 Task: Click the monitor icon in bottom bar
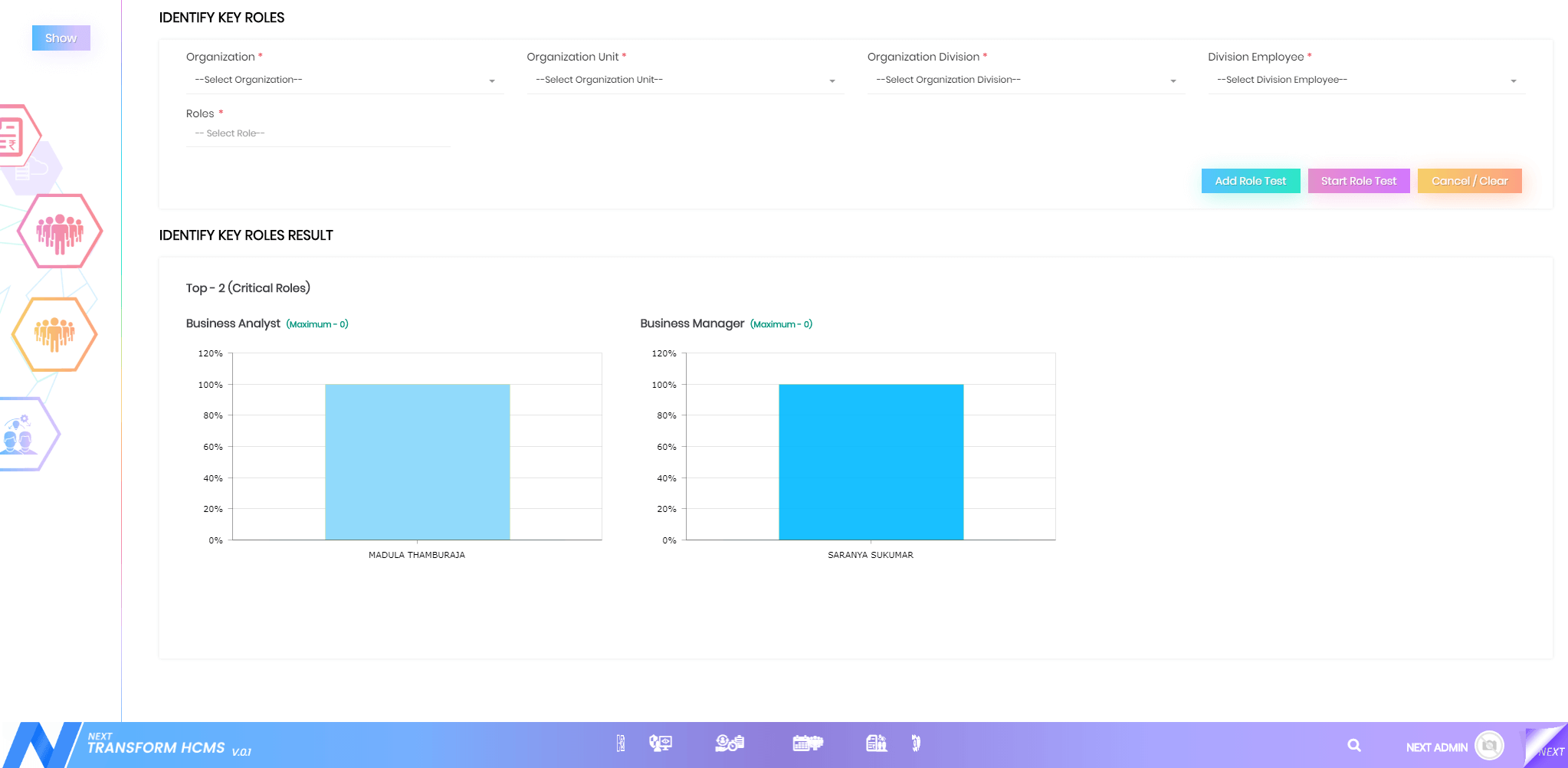[660, 743]
